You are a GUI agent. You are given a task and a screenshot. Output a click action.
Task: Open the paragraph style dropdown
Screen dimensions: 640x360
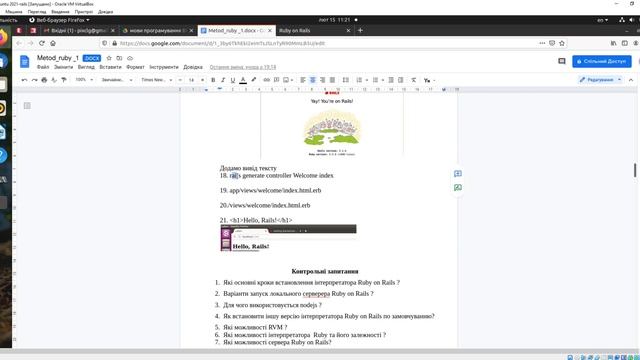[x=117, y=80]
